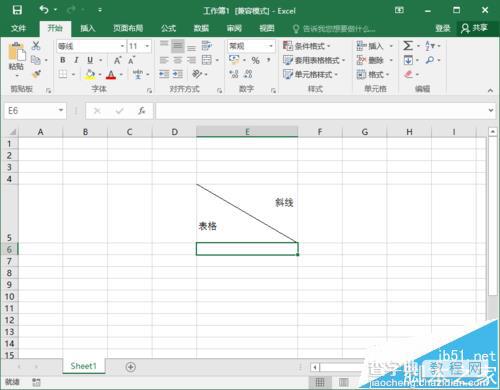This screenshot has height=390, width=500.
Task: Open the font color dropdown arrow
Action: [x=121, y=74]
